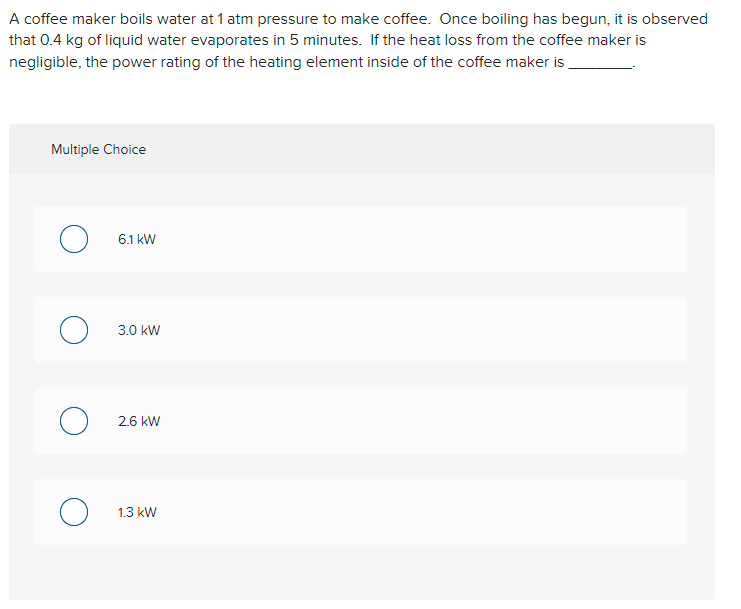
Task: Pick the 1.3 kW radio button
Action: pyautogui.click(x=74, y=512)
